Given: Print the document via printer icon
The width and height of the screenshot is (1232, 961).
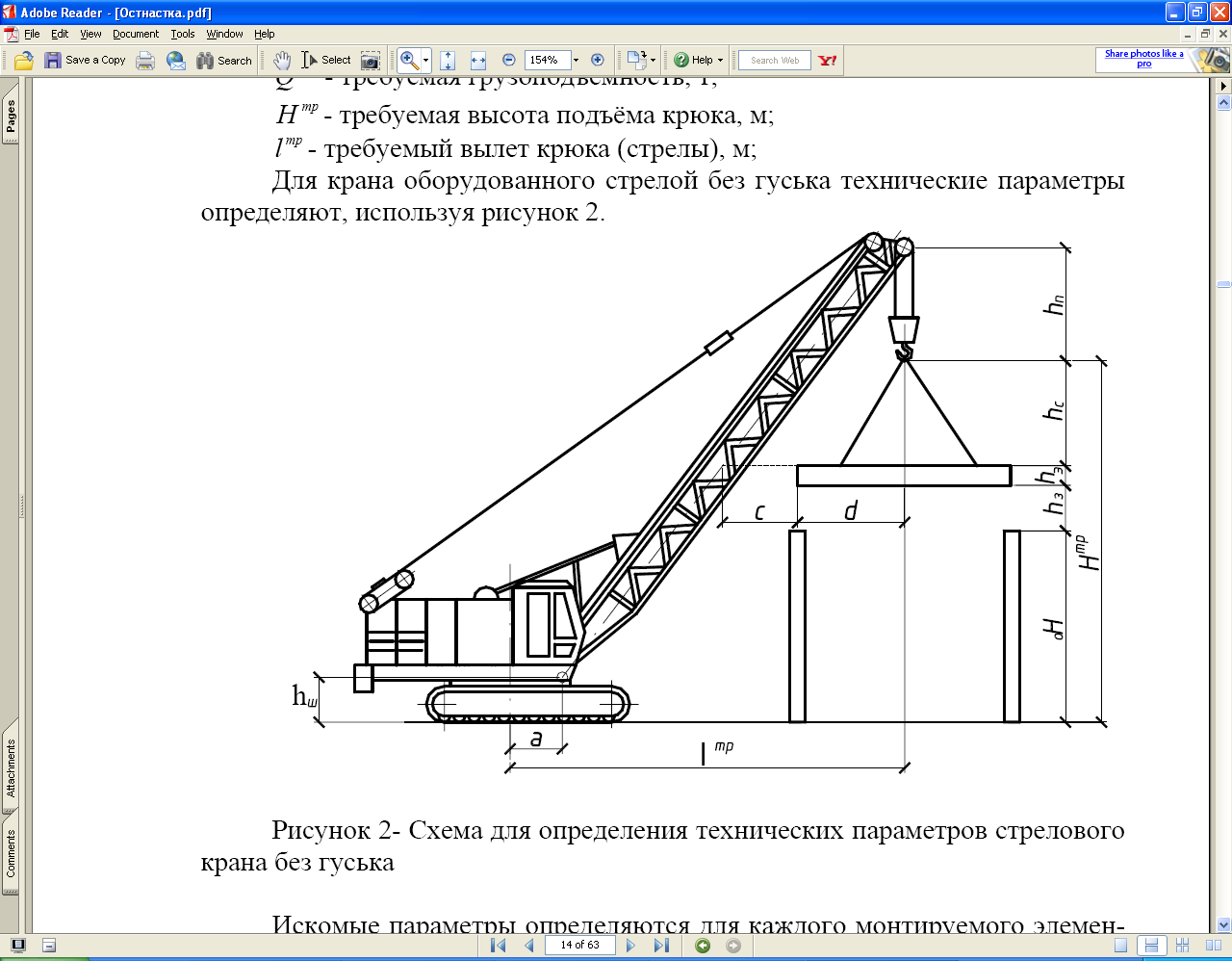Looking at the screenshot, I should 145,61.
